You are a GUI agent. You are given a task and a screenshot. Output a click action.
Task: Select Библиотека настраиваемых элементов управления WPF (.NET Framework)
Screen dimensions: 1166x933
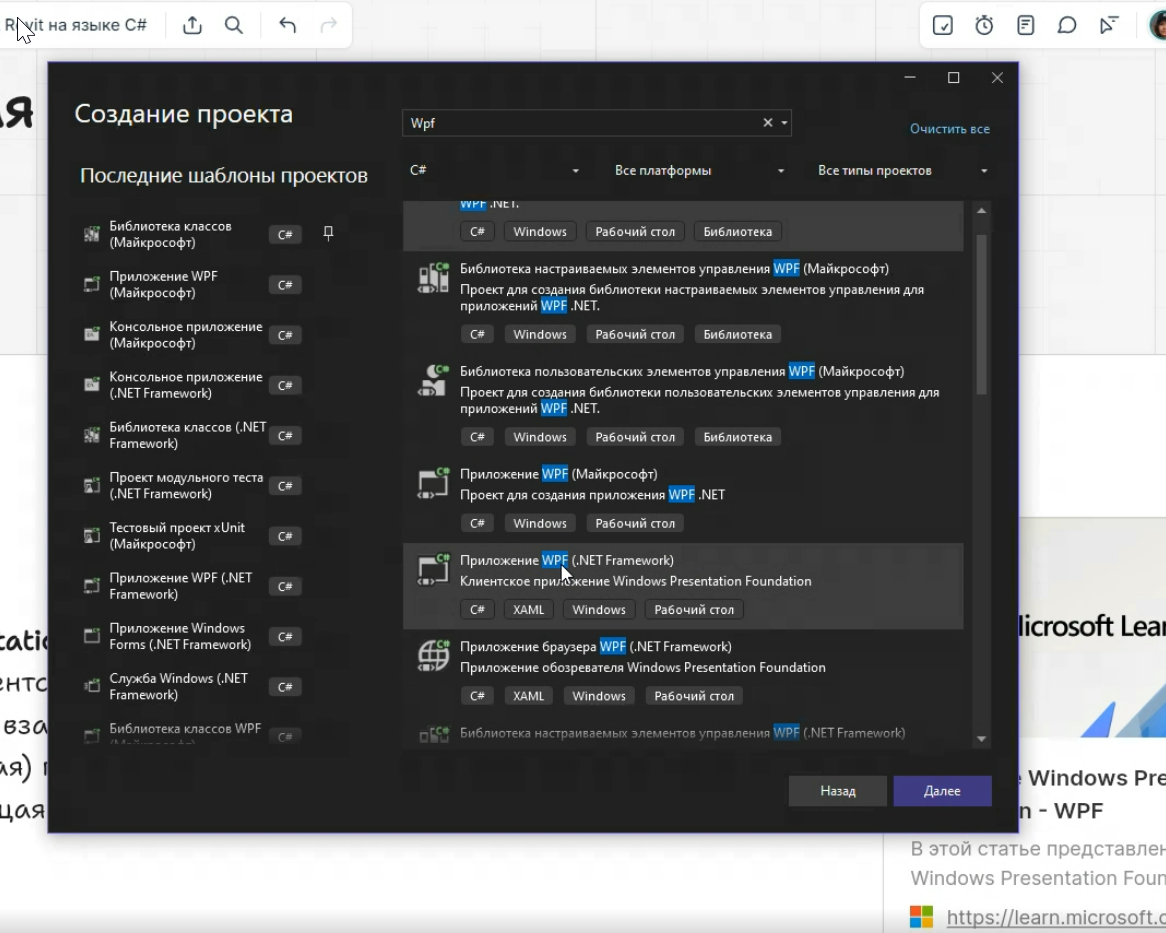tap(683, 732)
